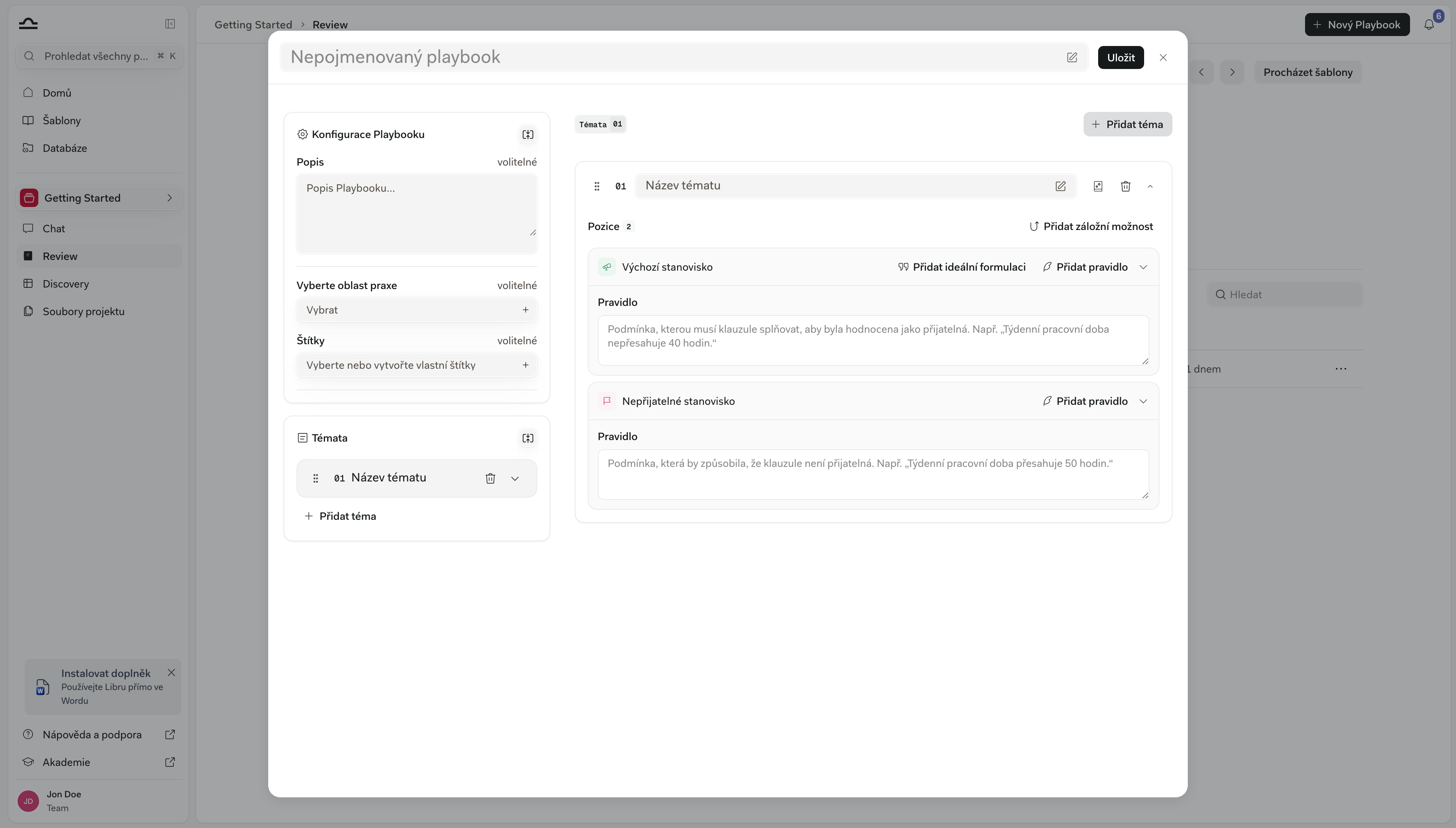Click Přidat pravidlo in Nepřijatelné stanovisko
1456x828 pixels.
[x=1085, y=401]
